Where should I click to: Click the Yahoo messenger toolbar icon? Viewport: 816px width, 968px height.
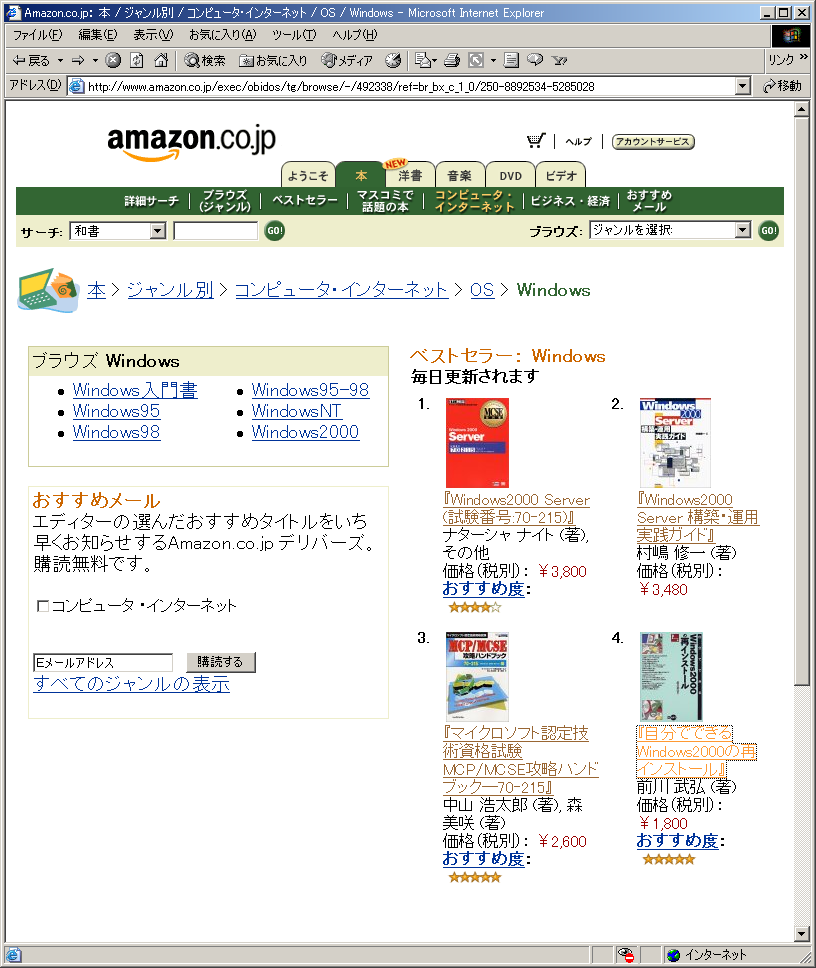pyautogui.click(x=559, y=60)
